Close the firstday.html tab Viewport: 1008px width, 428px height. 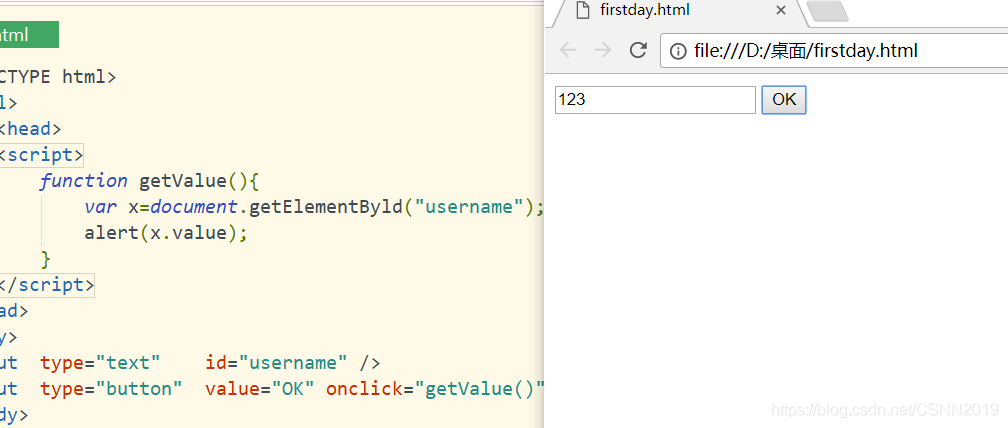coord(780,10)
